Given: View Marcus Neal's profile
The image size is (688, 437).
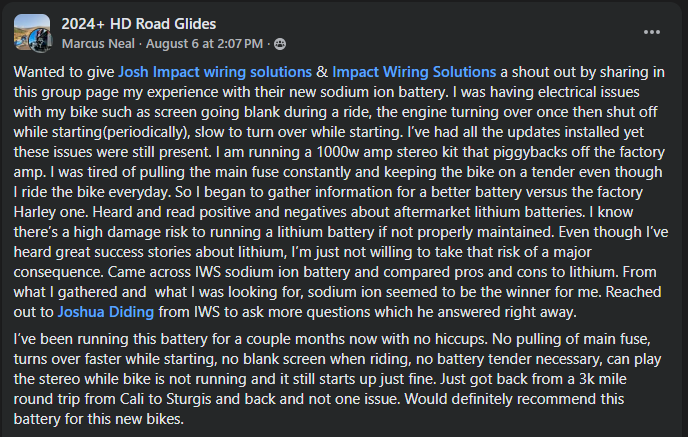Looking at the screenshot, I should tap(95, 43).
